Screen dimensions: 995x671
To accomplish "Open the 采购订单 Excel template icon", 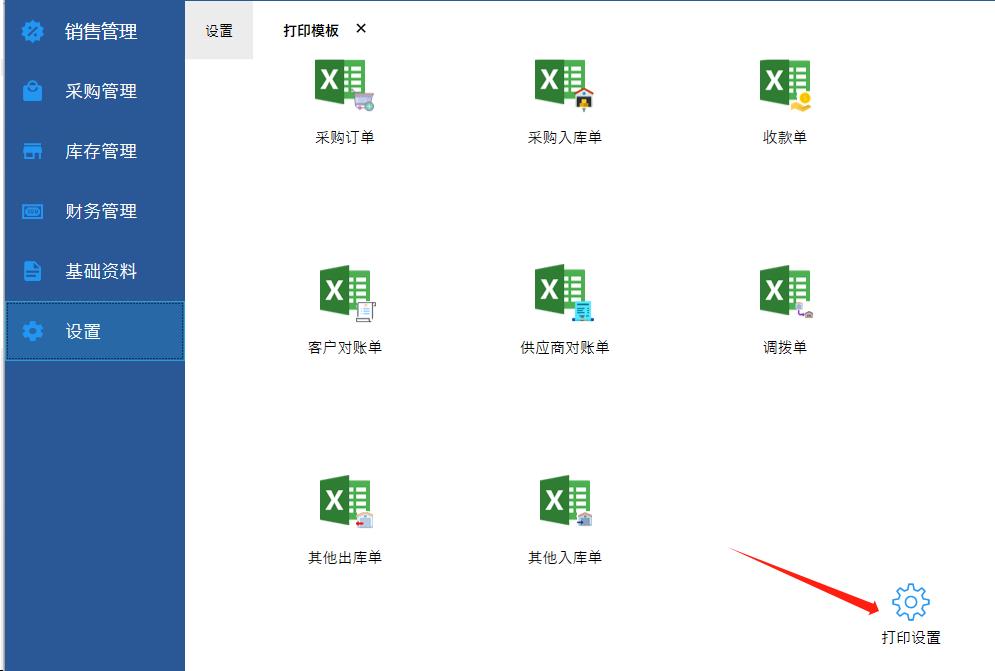I will coord(345,84).
